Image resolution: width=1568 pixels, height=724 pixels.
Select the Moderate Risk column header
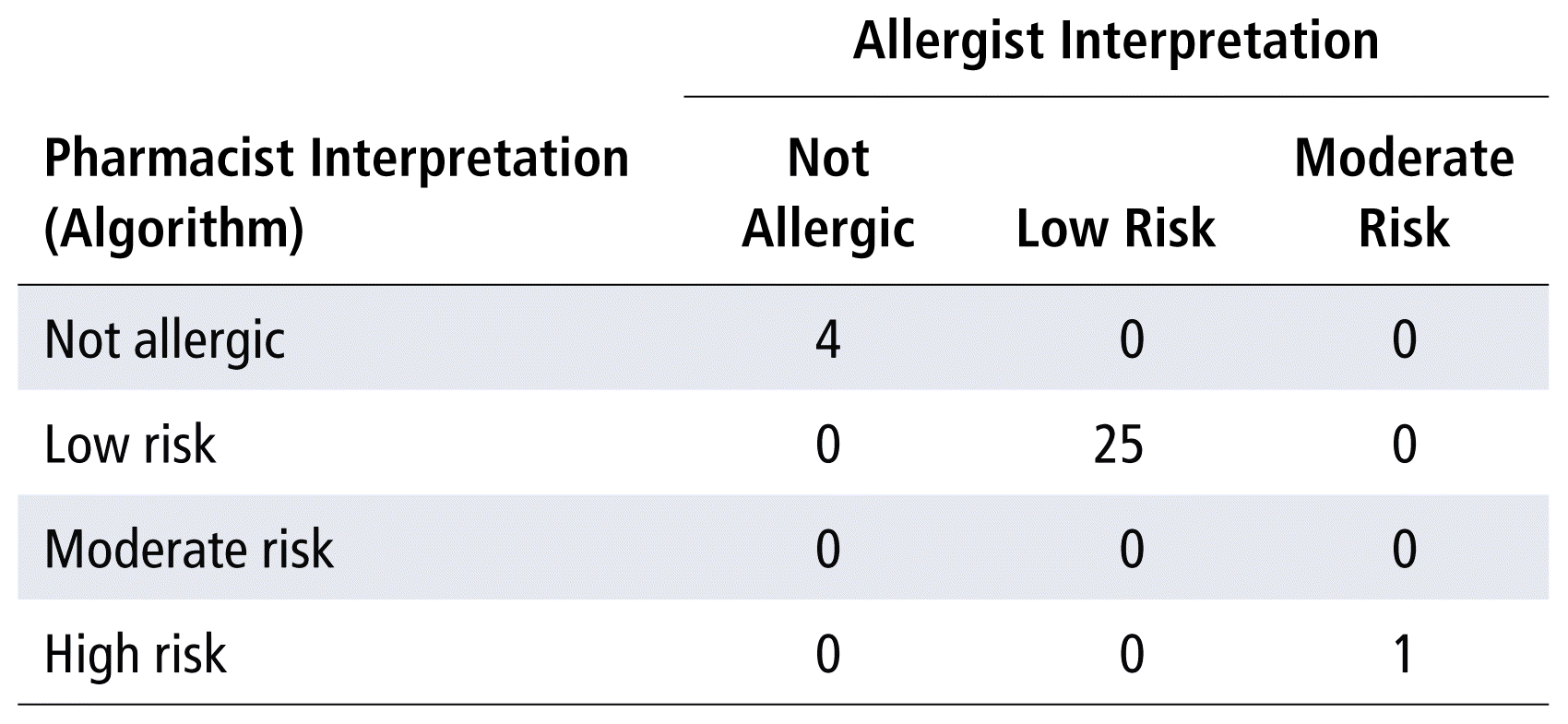click(1403, 193)
